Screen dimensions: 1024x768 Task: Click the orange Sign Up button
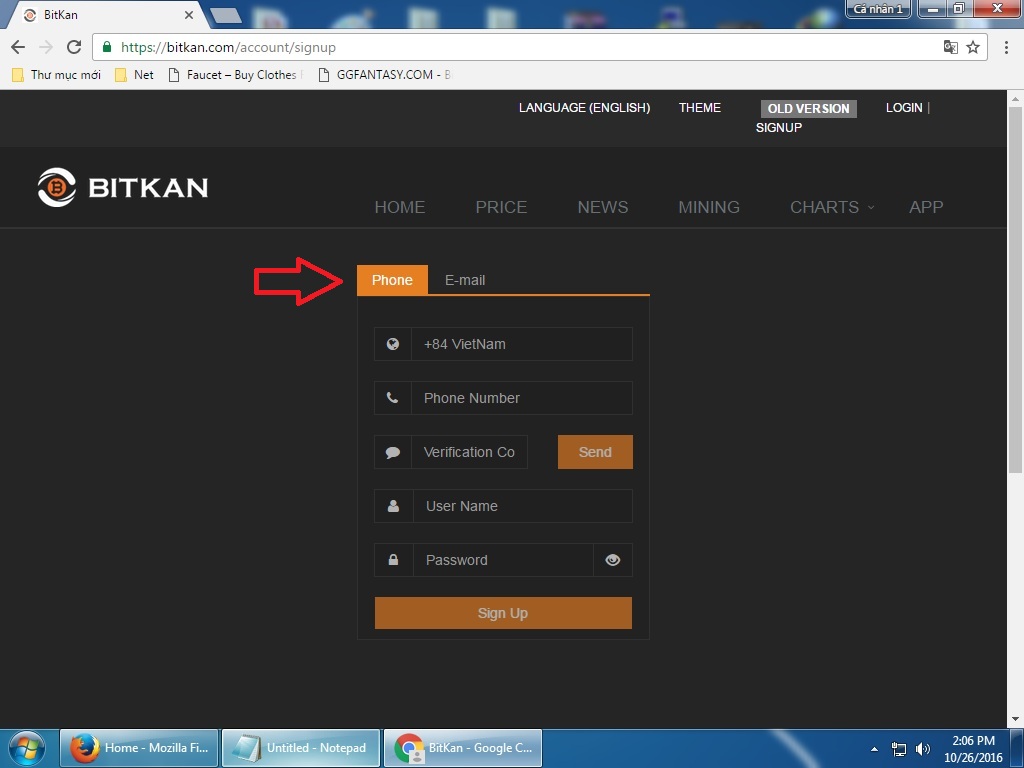coord(503,613)
